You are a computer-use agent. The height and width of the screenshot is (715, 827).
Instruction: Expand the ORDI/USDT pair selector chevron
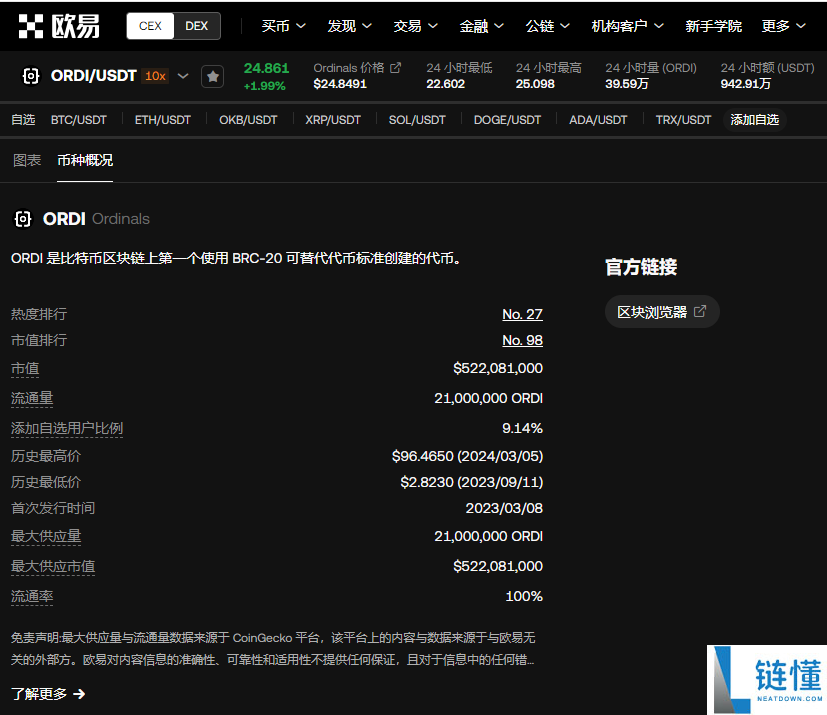pyautogui.click(x=183, y=76)
